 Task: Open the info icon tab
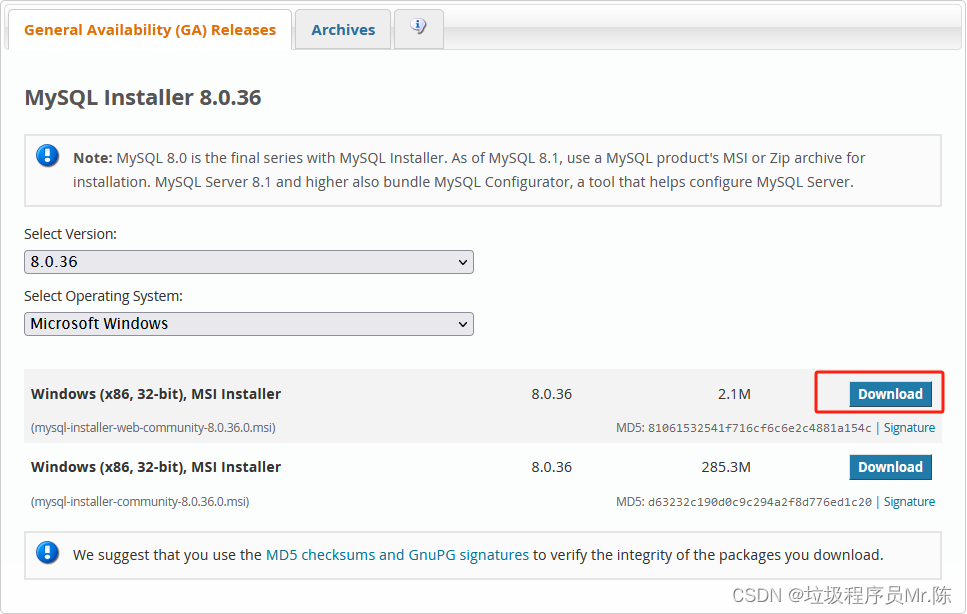point(418,28)
